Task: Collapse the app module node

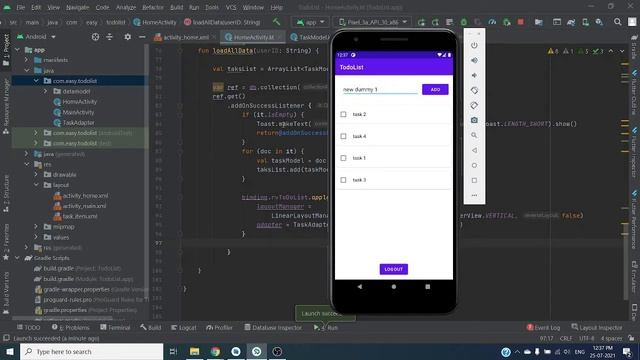Action: point(17,50)
